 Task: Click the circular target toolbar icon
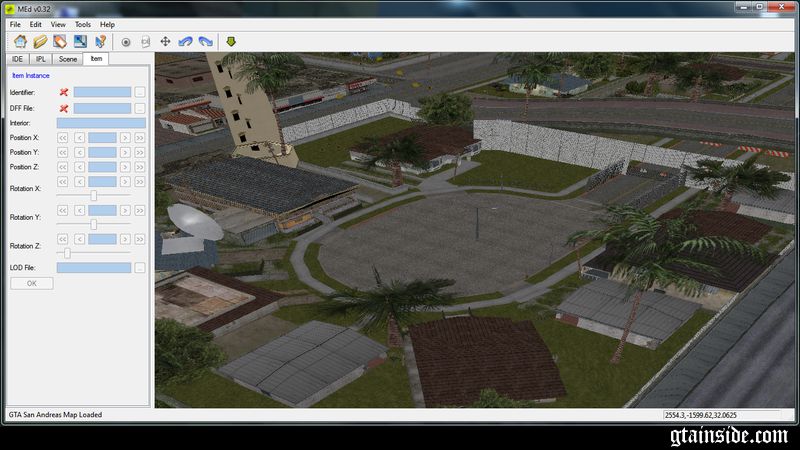point(126,42)
